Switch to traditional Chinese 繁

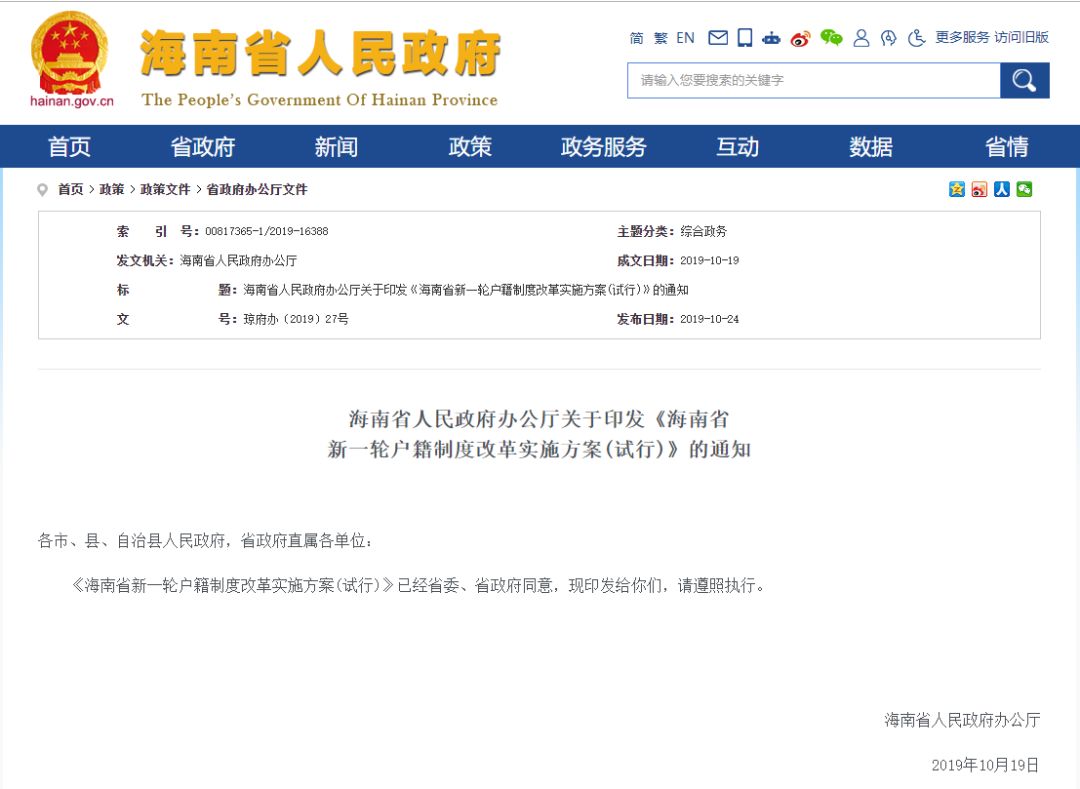(x=661, y=38)
